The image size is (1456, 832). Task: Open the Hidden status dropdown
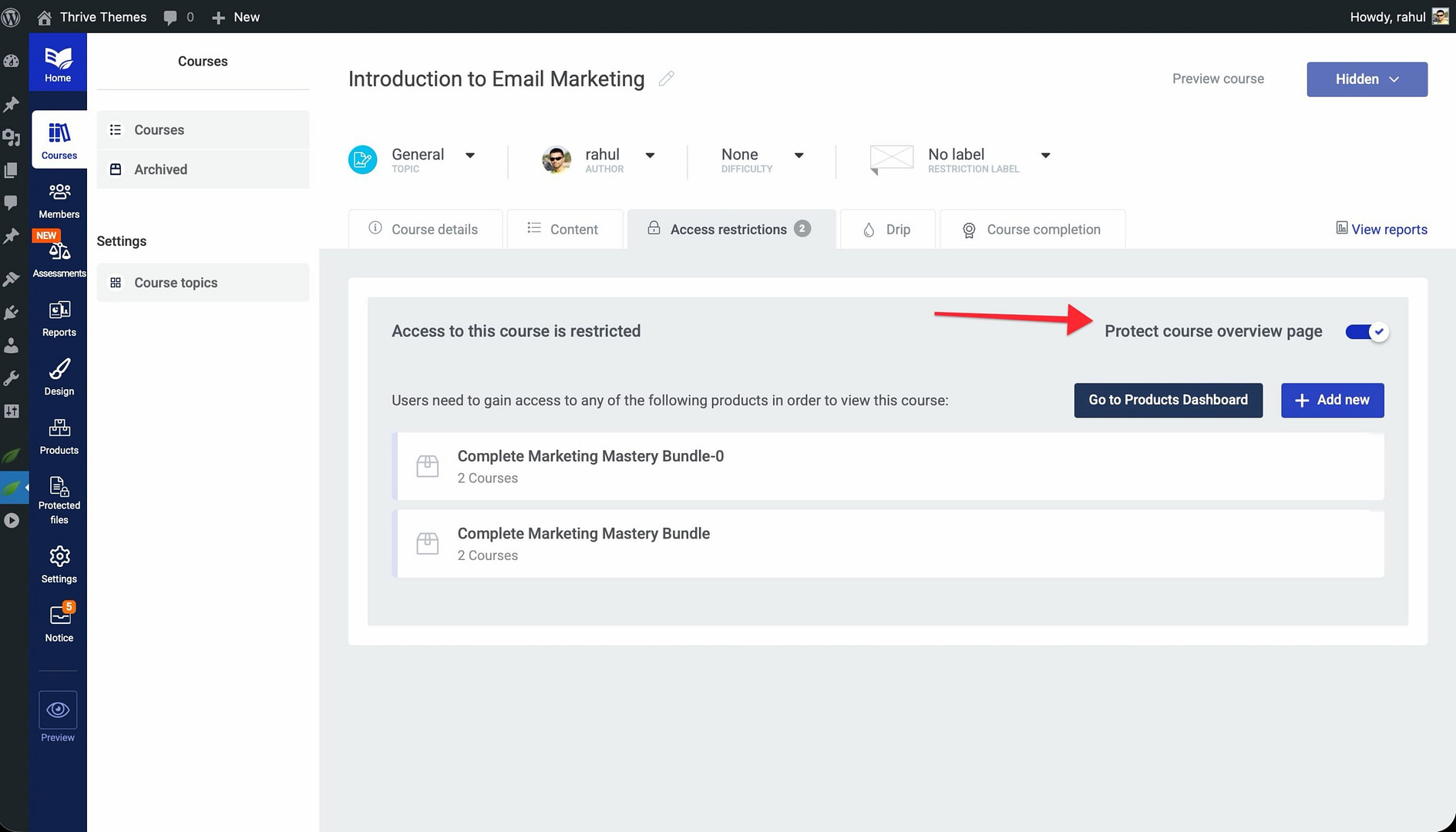[1366, 79]
